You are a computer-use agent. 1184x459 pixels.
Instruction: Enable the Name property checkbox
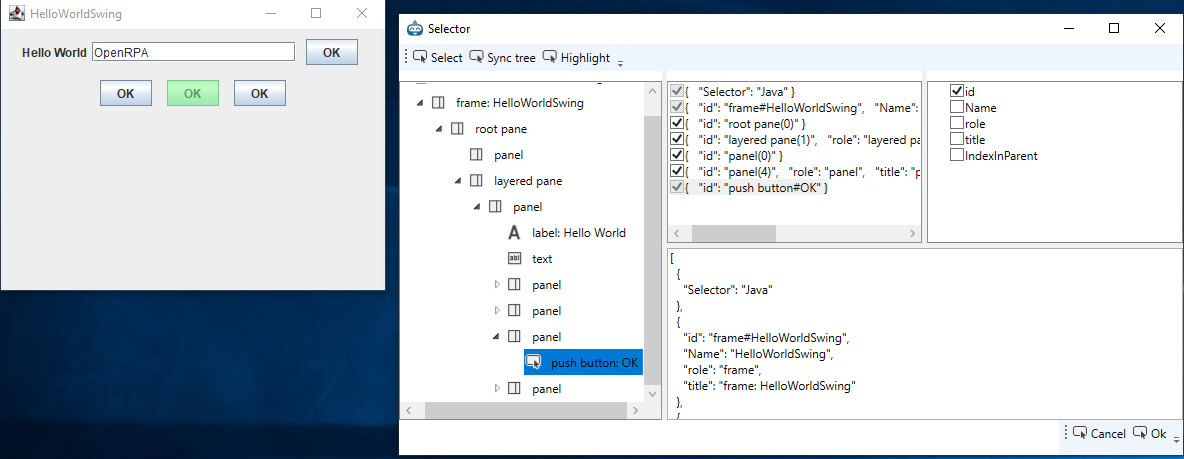[x=957, y=107]
